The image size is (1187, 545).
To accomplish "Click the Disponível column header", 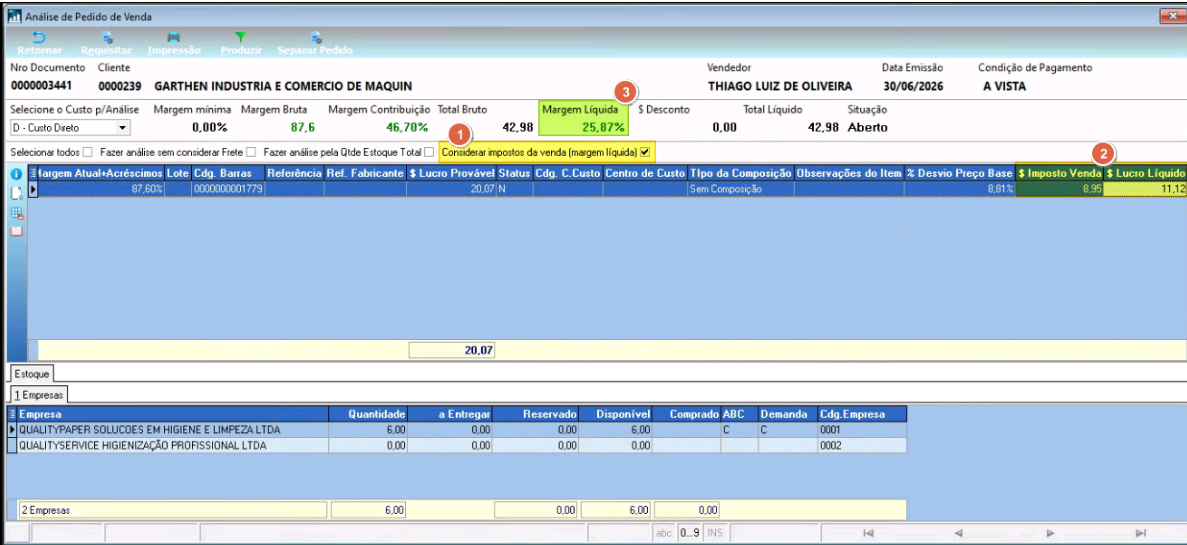I will (616, 414).
